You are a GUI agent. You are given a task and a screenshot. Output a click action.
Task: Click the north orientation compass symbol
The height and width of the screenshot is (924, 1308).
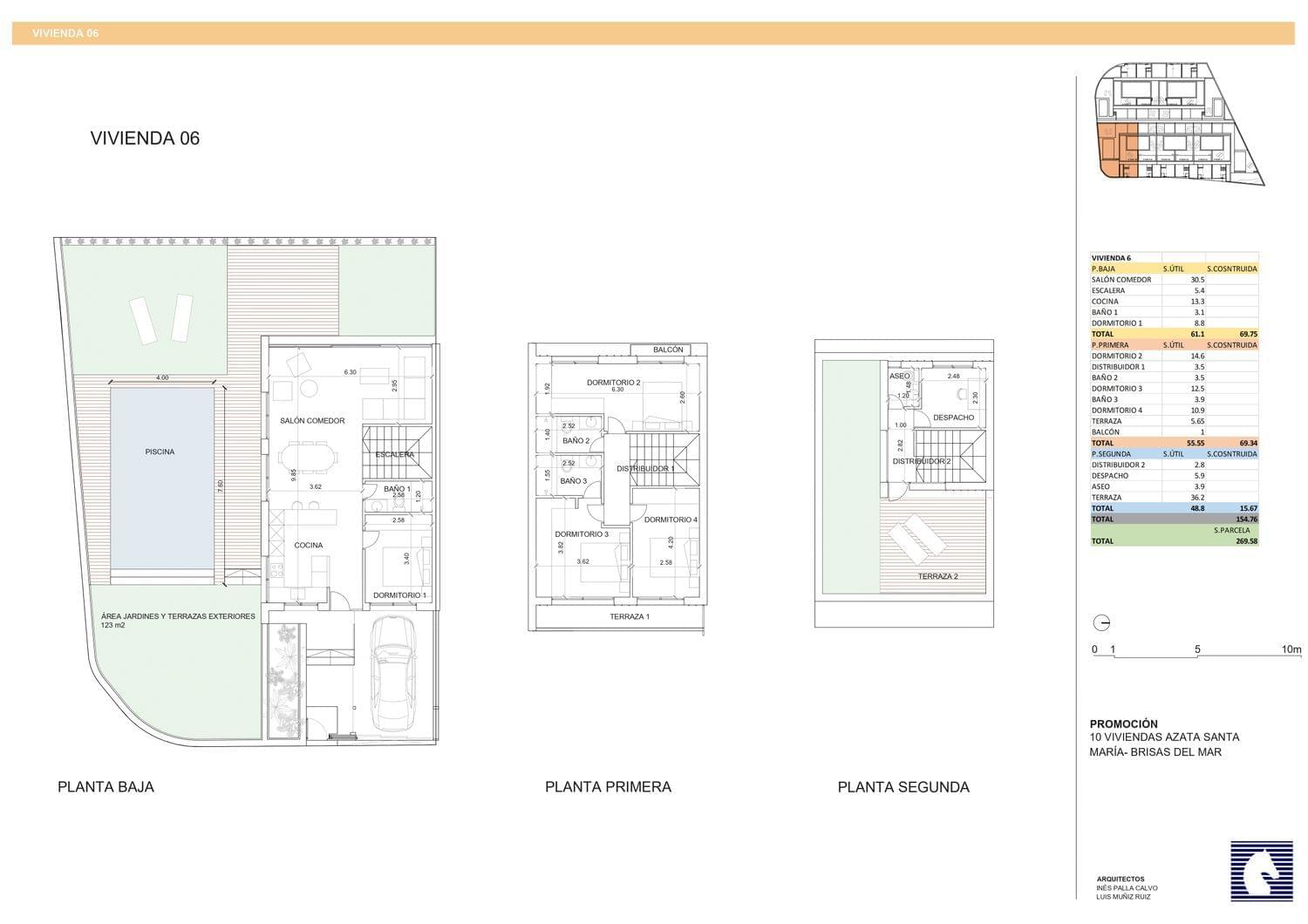pos(1102,622)
